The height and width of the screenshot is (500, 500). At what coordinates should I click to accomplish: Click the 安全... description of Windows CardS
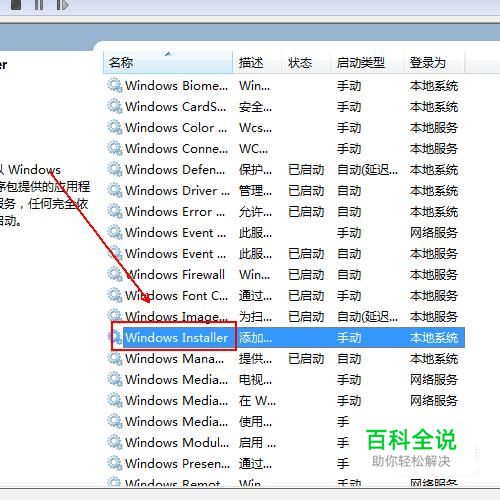[x=255, y=106]
